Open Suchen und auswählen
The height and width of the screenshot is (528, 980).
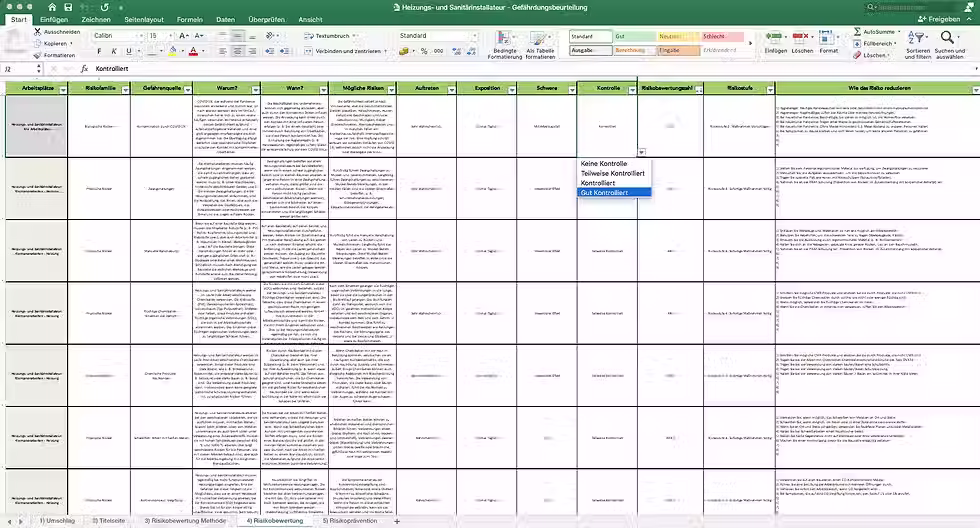coord(949,45)
